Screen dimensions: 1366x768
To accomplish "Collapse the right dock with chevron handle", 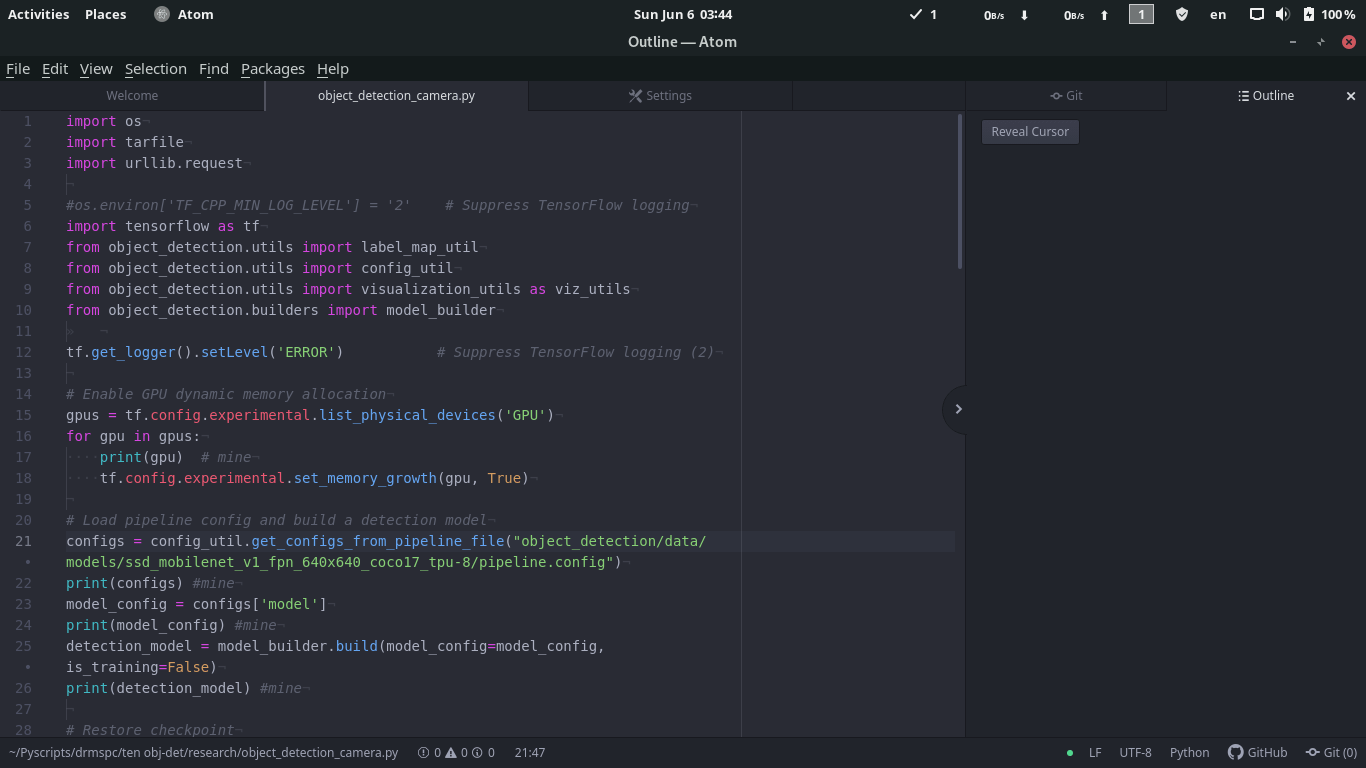I will [957, 409].
